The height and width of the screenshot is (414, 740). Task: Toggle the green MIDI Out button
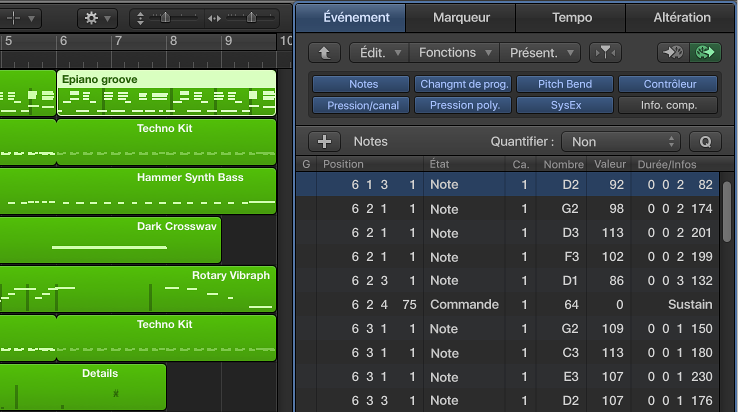point(706,52)
